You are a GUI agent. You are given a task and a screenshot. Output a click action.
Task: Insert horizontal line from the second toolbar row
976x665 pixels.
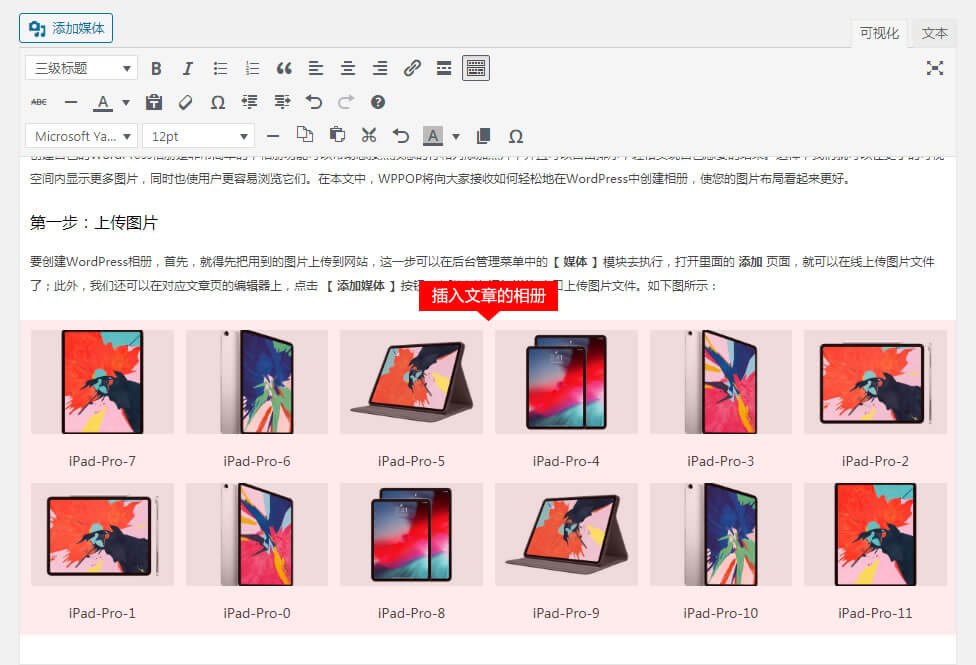[x=71, y=102]
